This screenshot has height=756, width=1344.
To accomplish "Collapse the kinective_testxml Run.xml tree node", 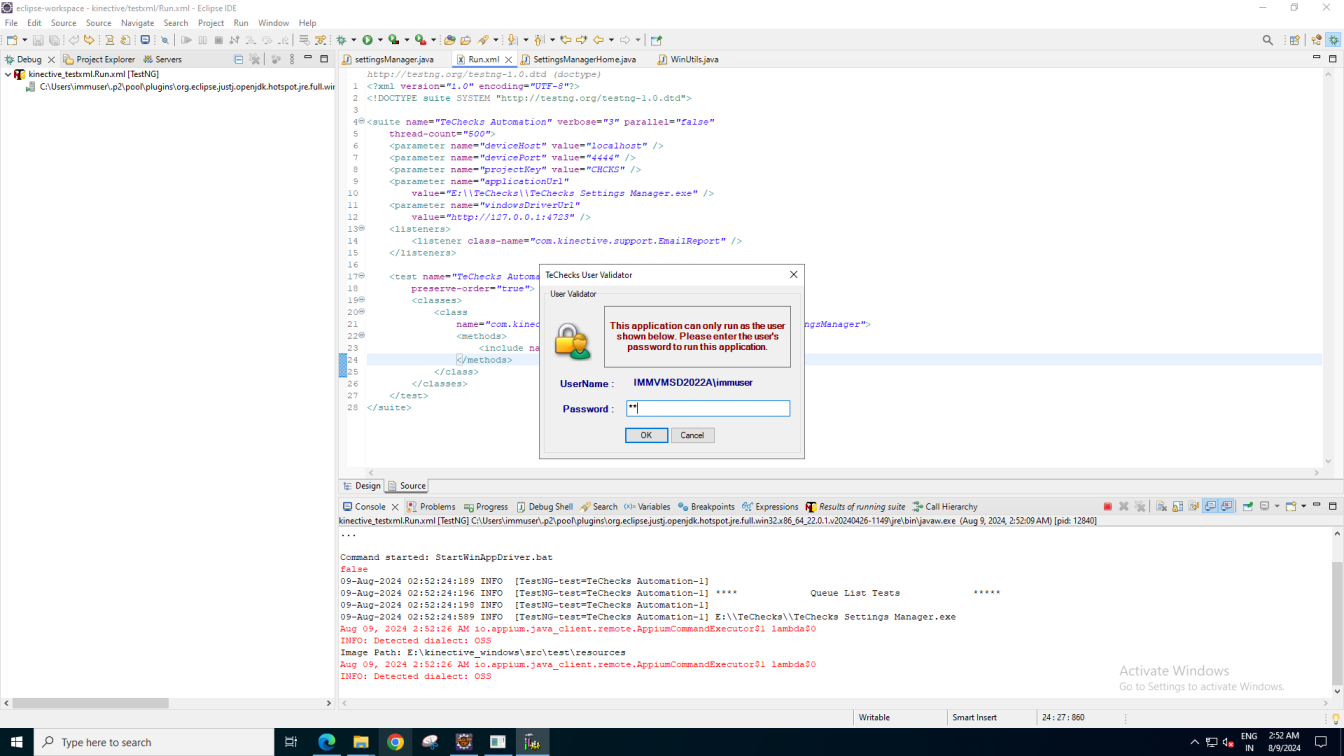I will [8, 74].
